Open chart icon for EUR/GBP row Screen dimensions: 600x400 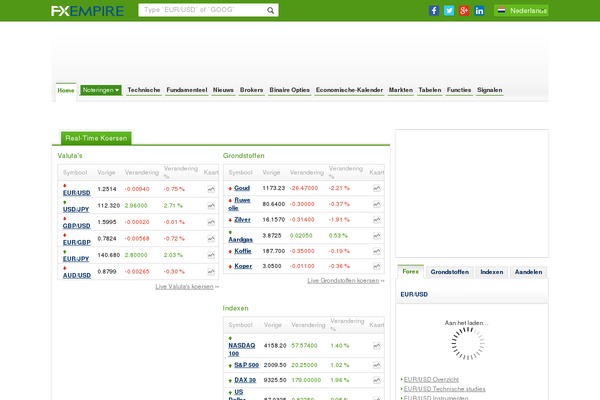click(x=211, y=238)
